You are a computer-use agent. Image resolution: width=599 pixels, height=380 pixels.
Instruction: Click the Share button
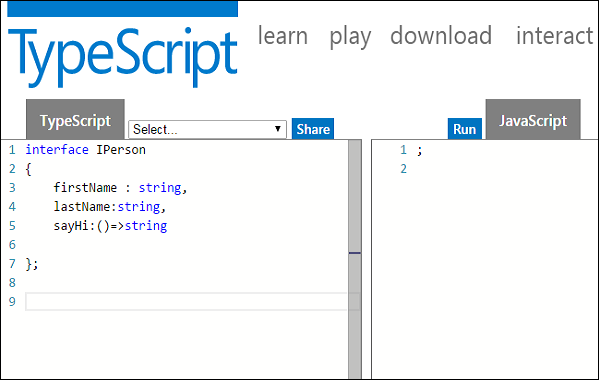(313, 129)
